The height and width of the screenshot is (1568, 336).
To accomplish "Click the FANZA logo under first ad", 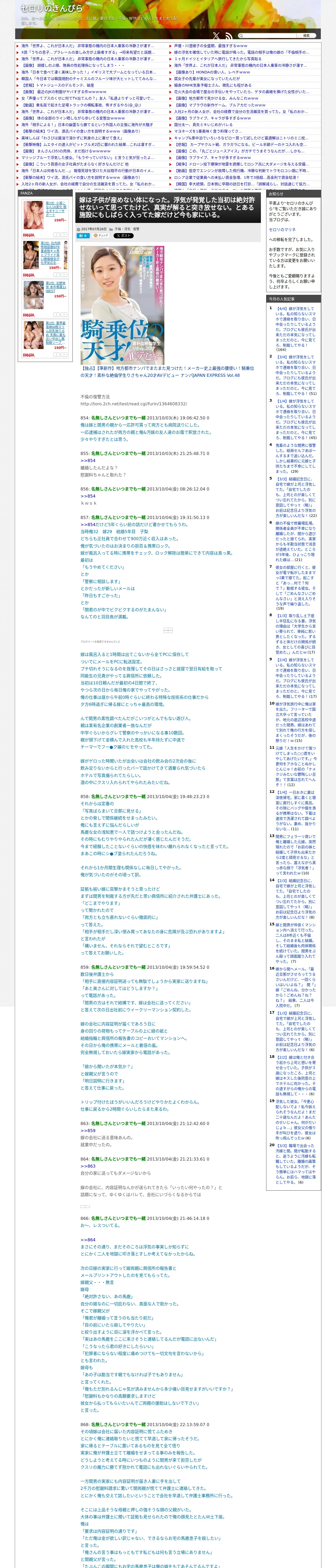I will [29, 235].
